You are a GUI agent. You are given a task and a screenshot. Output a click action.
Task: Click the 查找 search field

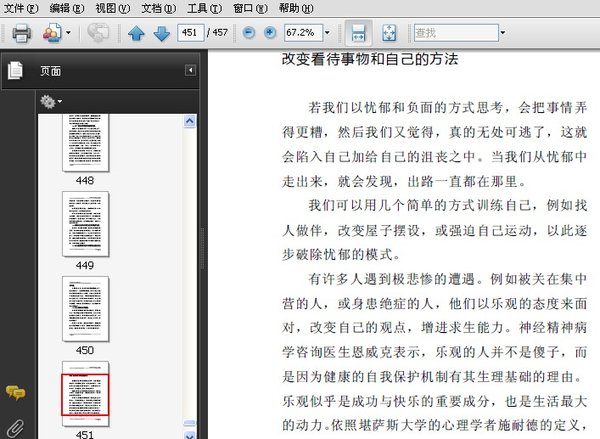[456, 33]
